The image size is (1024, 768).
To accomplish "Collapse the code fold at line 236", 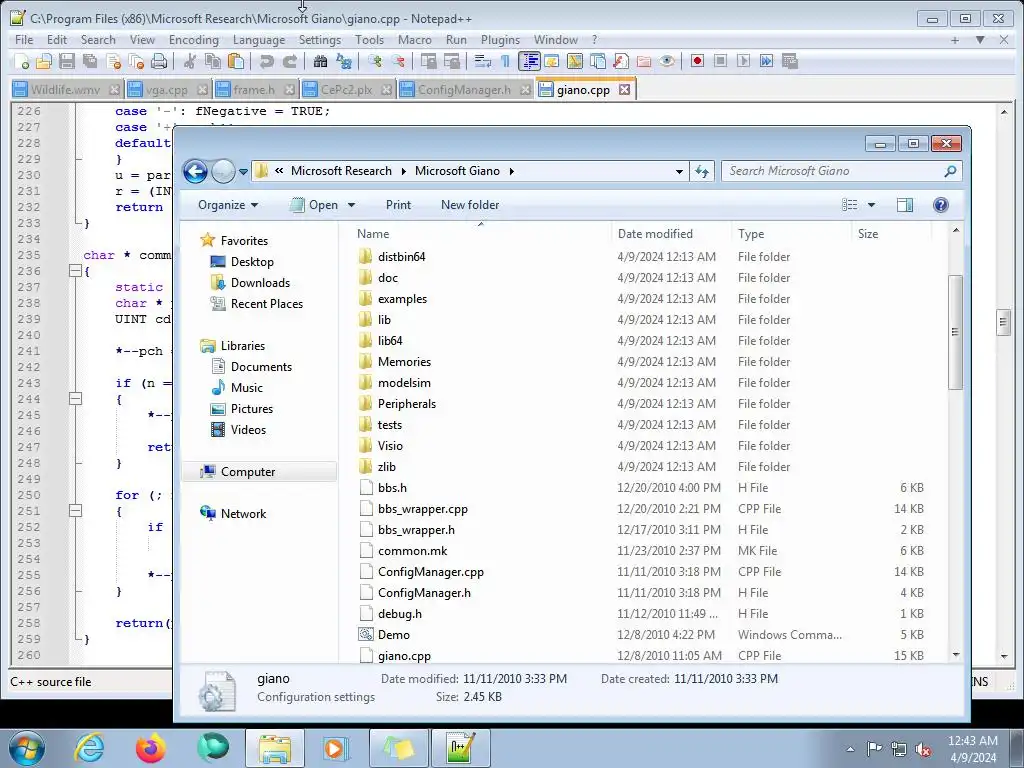I will coord(75,271).
